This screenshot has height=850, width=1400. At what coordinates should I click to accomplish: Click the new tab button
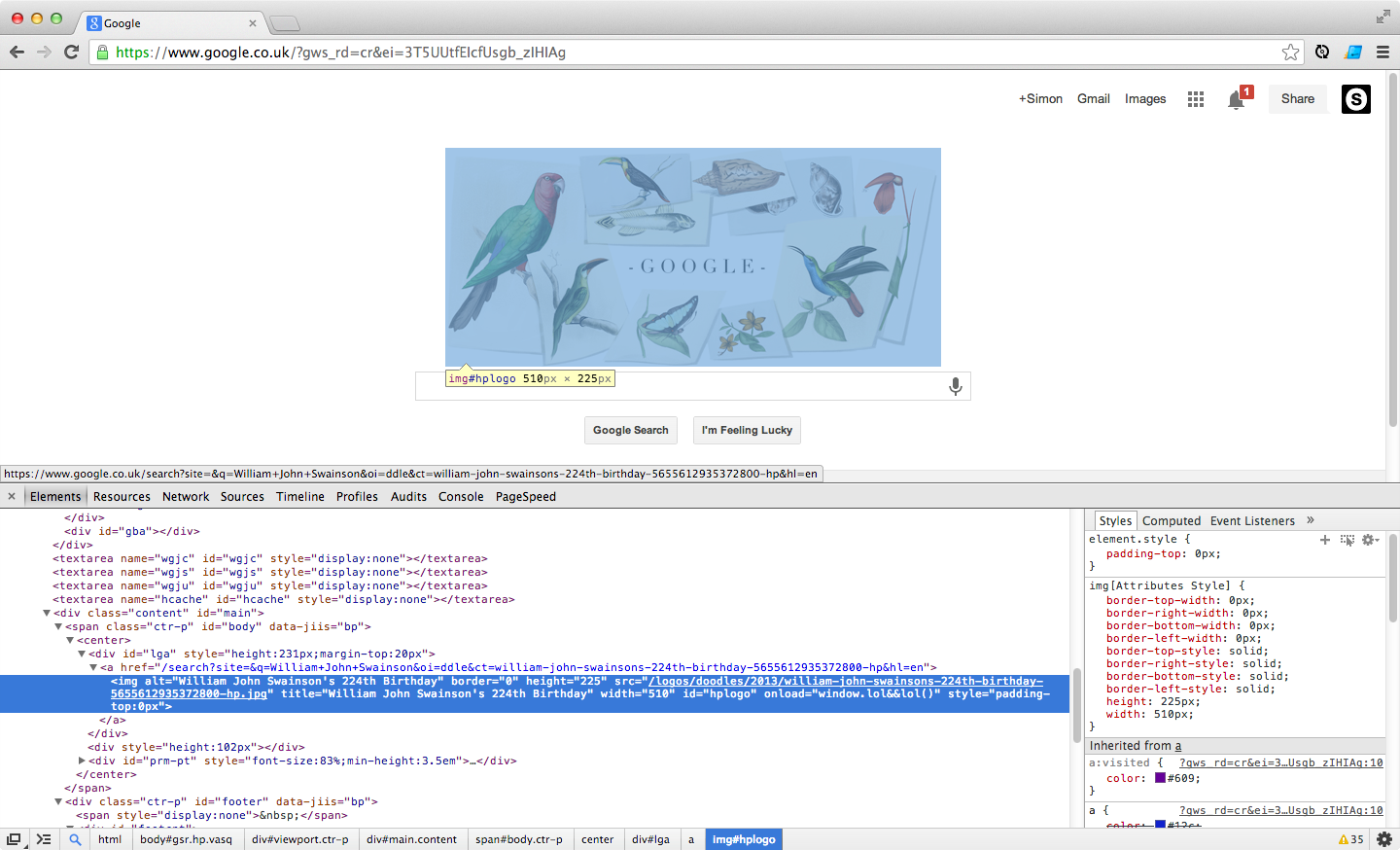coord(284,23)
